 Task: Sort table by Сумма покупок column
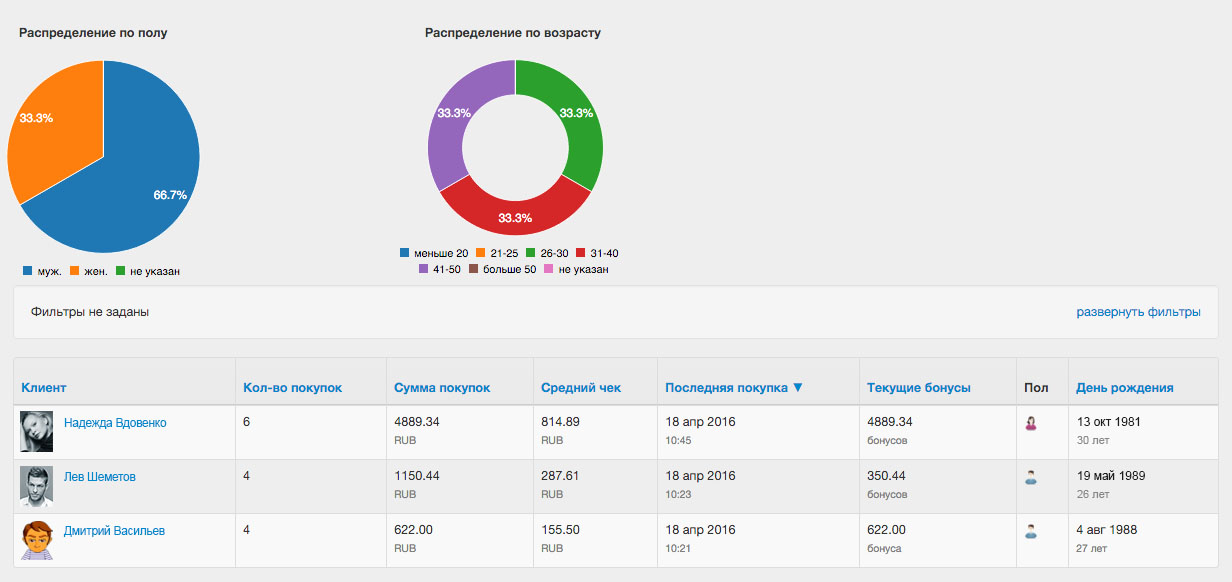[442, 388]
